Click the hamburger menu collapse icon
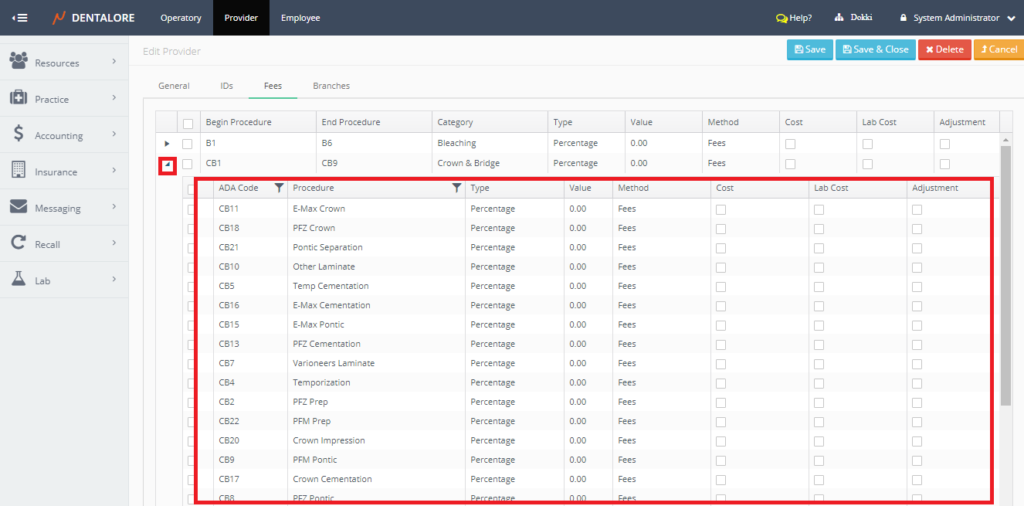1024x506 pixels. tap(19, 18)
